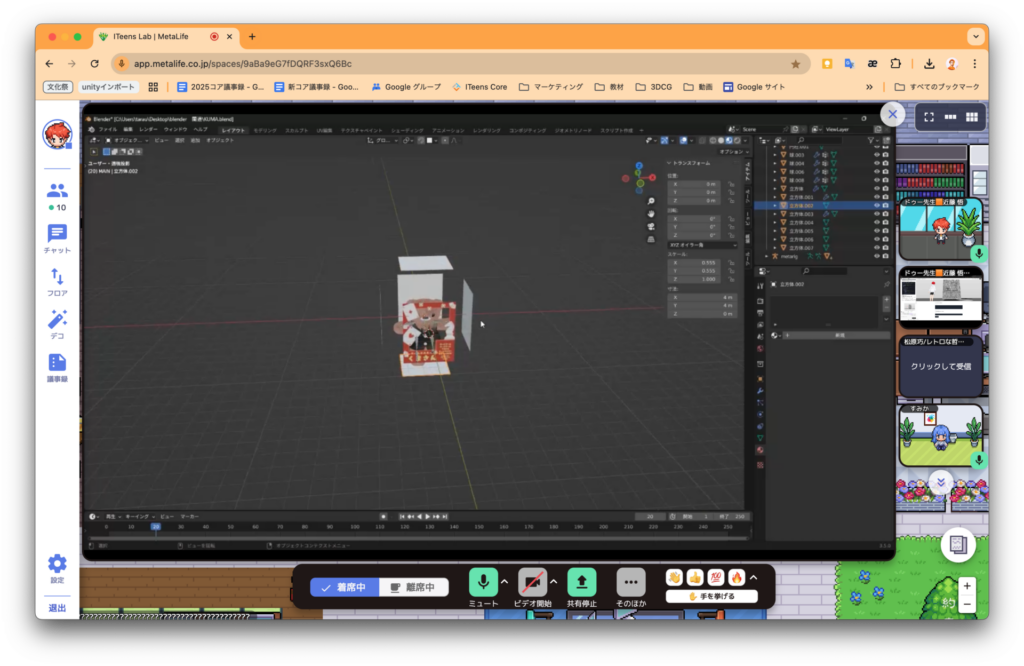Zoom out the map with minus button
Viewport: 1024px width, 666px height.
pyautogui.click(x=967, y=604)
